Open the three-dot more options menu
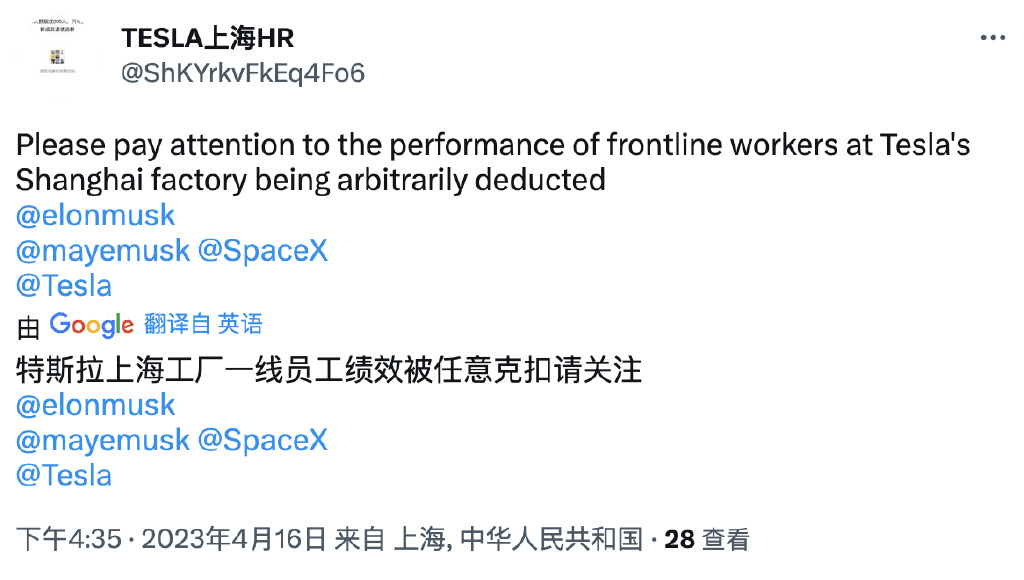The width and height of the screenshot is (1024, 580). pos(992,38)
